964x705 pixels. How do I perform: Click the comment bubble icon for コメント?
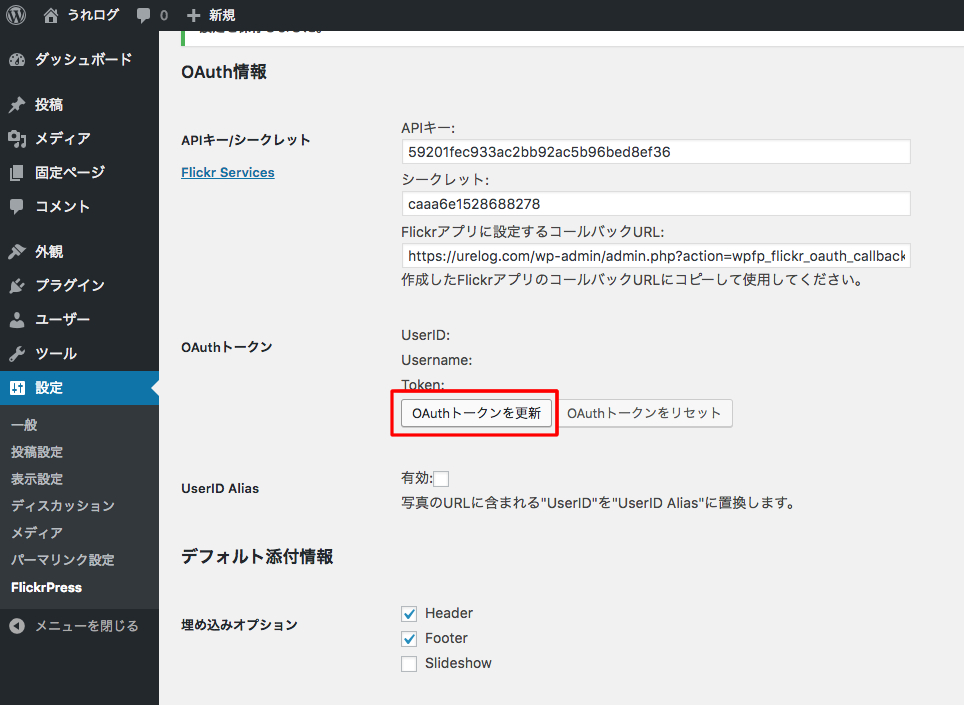point(17,207)
